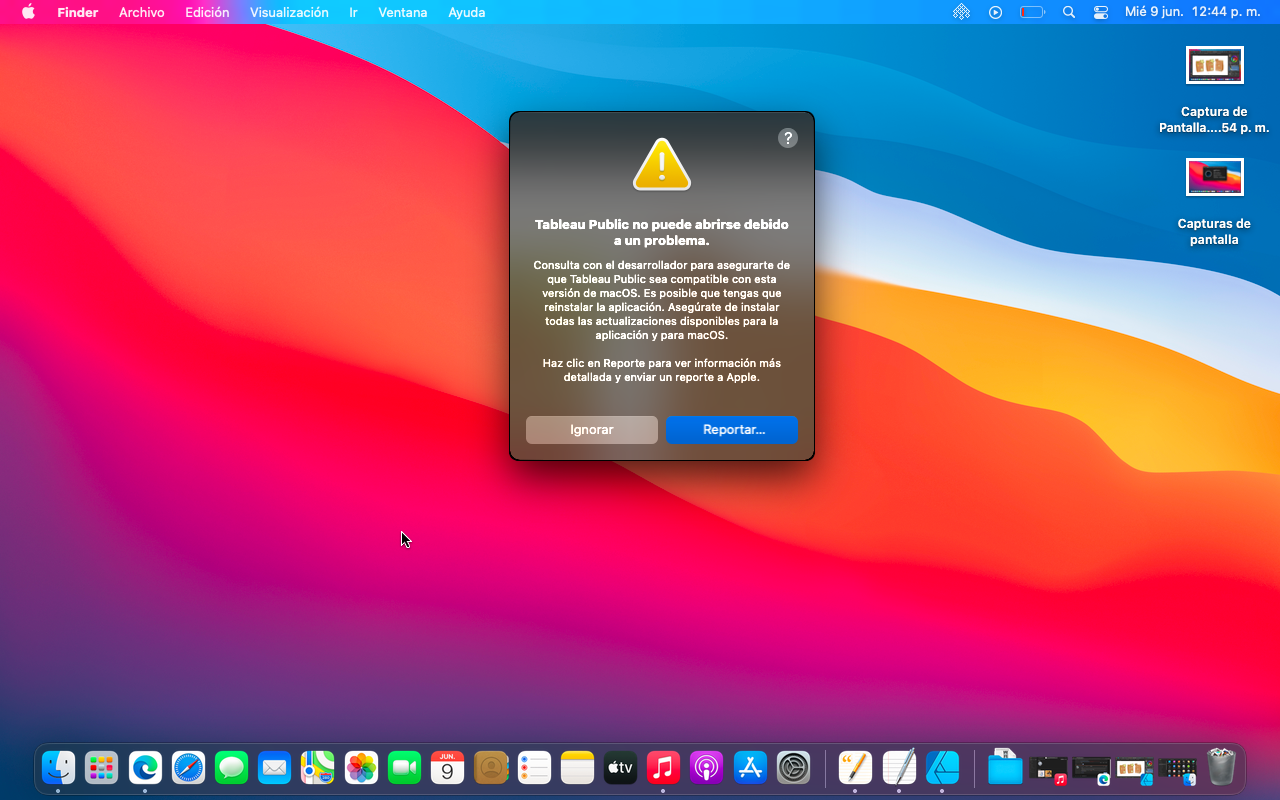Open Microsoft Edge from the Dock
The image size is (1280, 800).
pyautogui.click(x=145, y=768)
